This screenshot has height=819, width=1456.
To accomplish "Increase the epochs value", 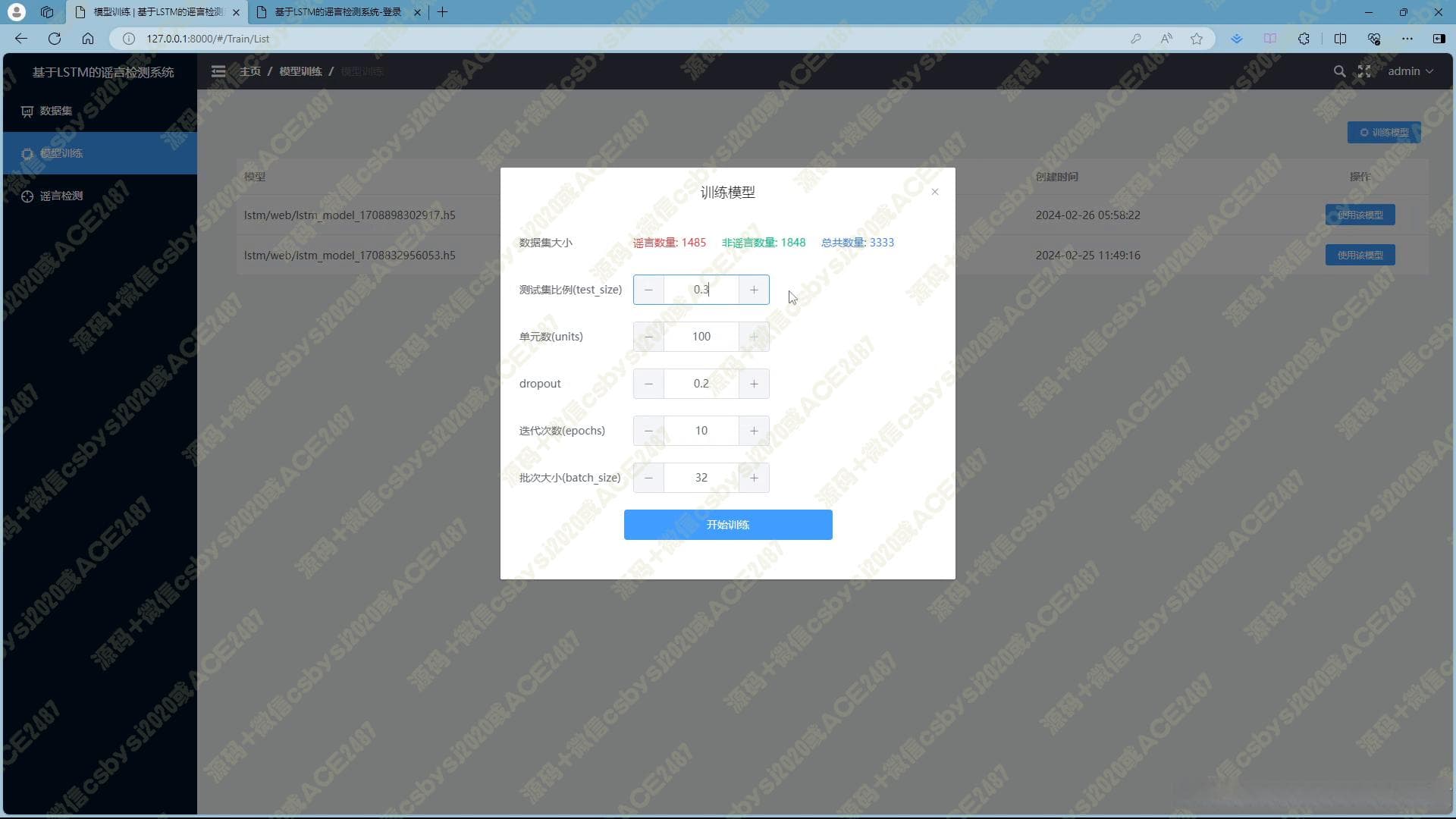I will coord(754,431).
